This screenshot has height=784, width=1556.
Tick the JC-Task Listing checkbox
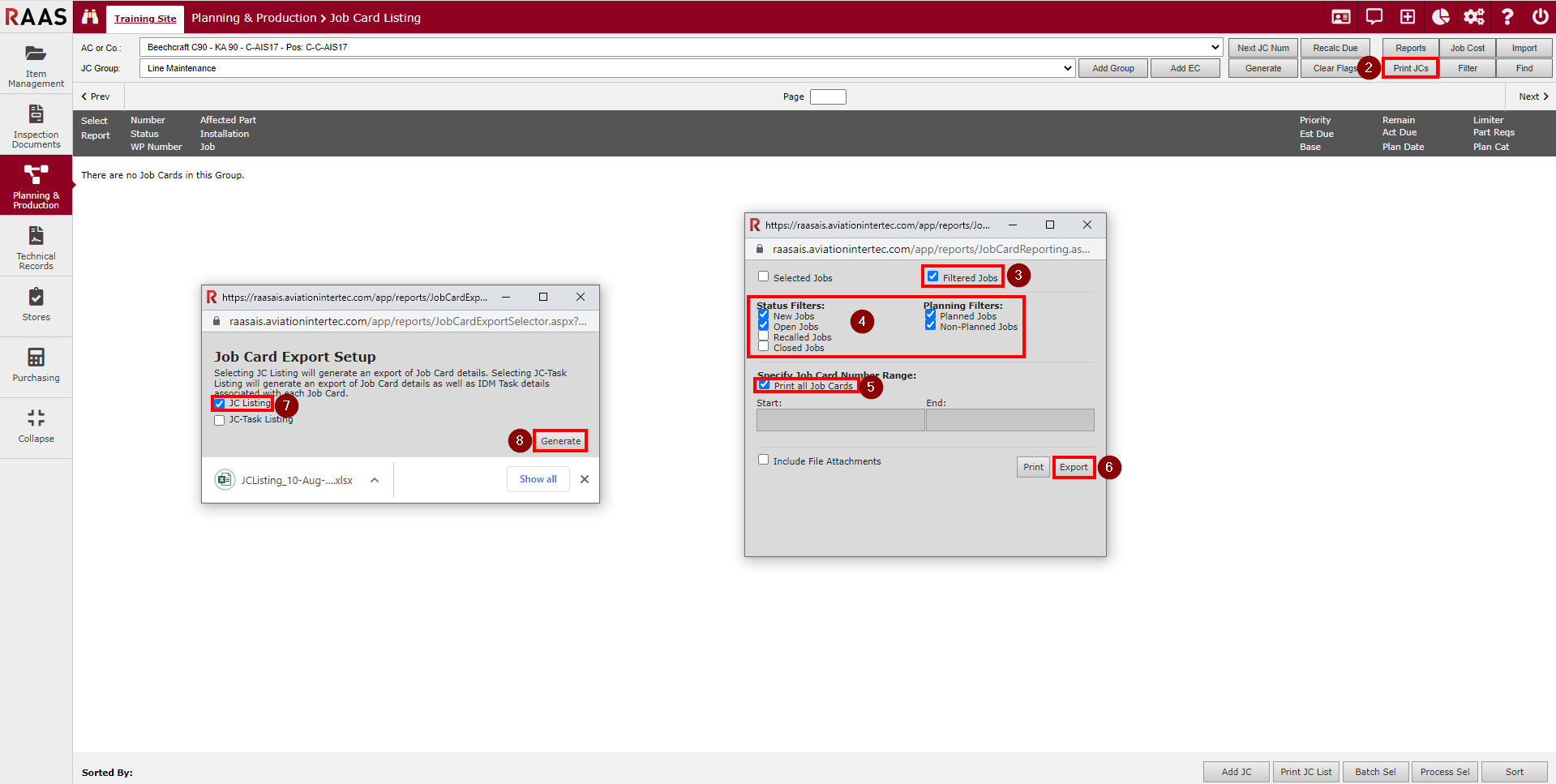click(x=219, y=420)
